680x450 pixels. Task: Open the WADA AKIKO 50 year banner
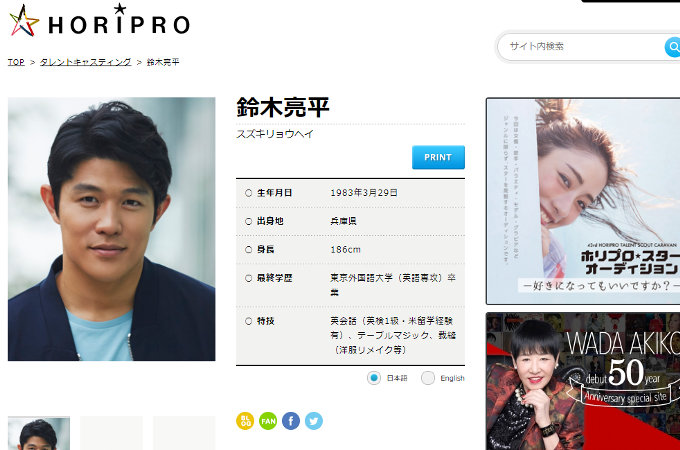click(583, 381)
